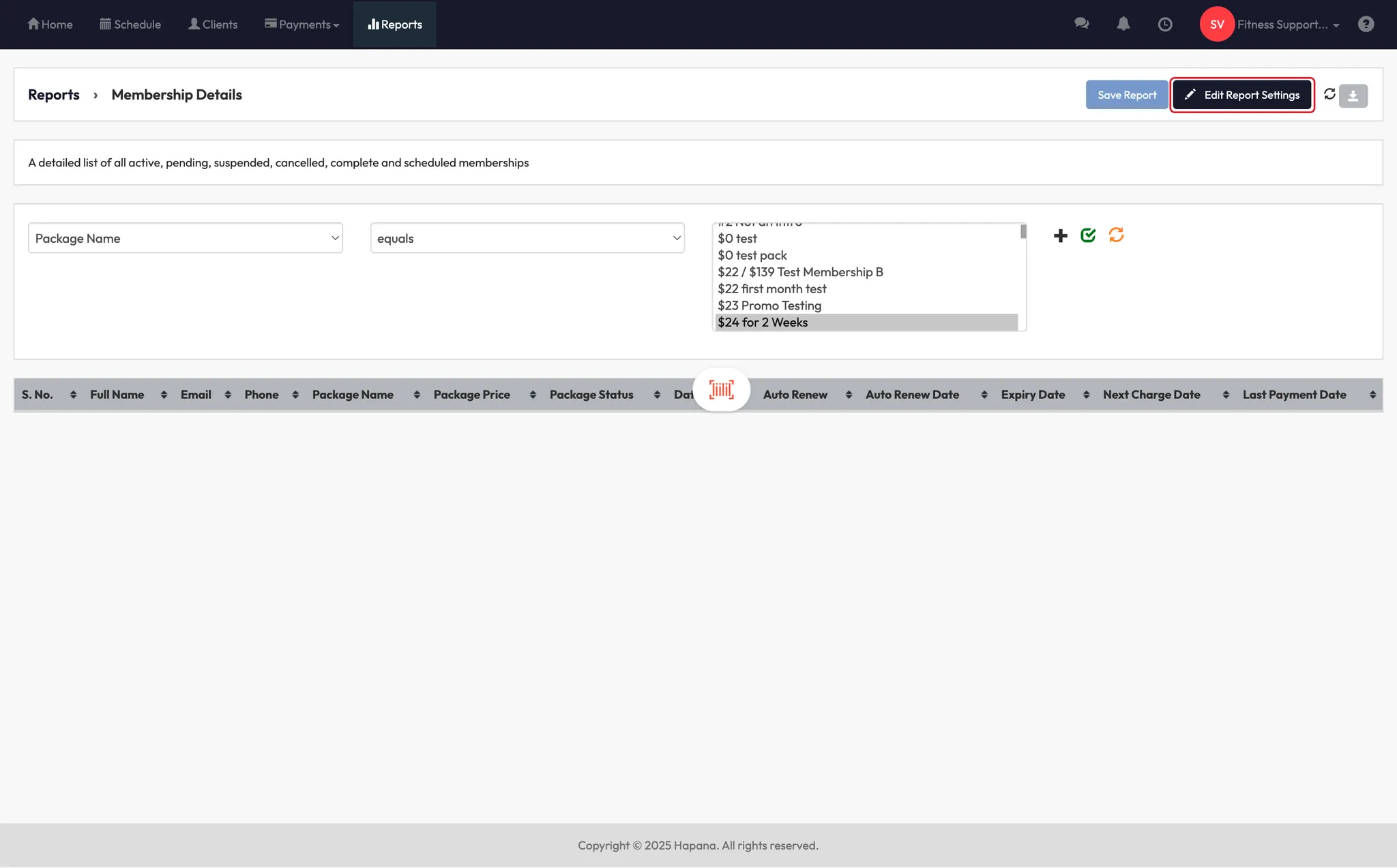Click the Save Report button
The image size is (1397, 868).
tap(1126, 95)
